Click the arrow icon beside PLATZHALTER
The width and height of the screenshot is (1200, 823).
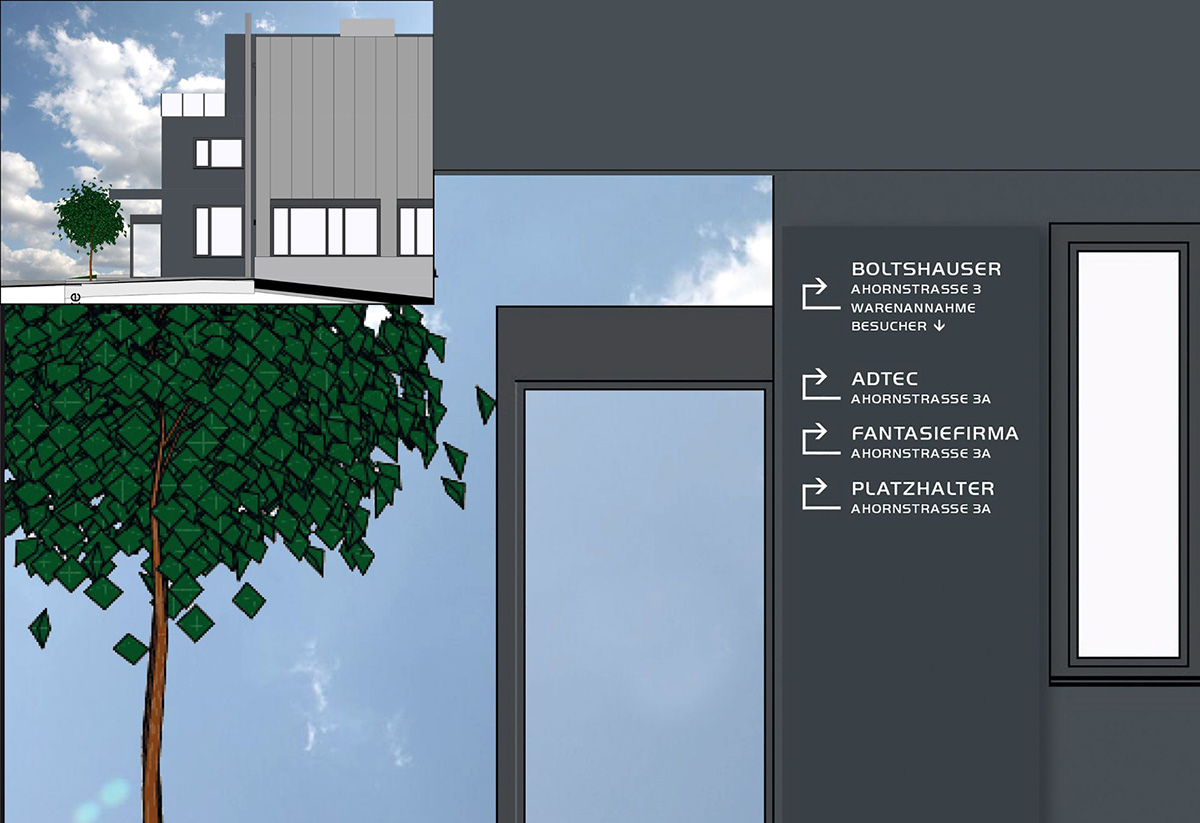pos(820,494)
